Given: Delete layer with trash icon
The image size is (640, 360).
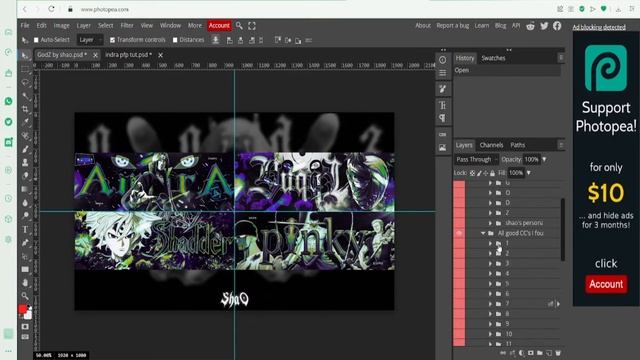Looking at the screenshot, I should click(558, 353).
